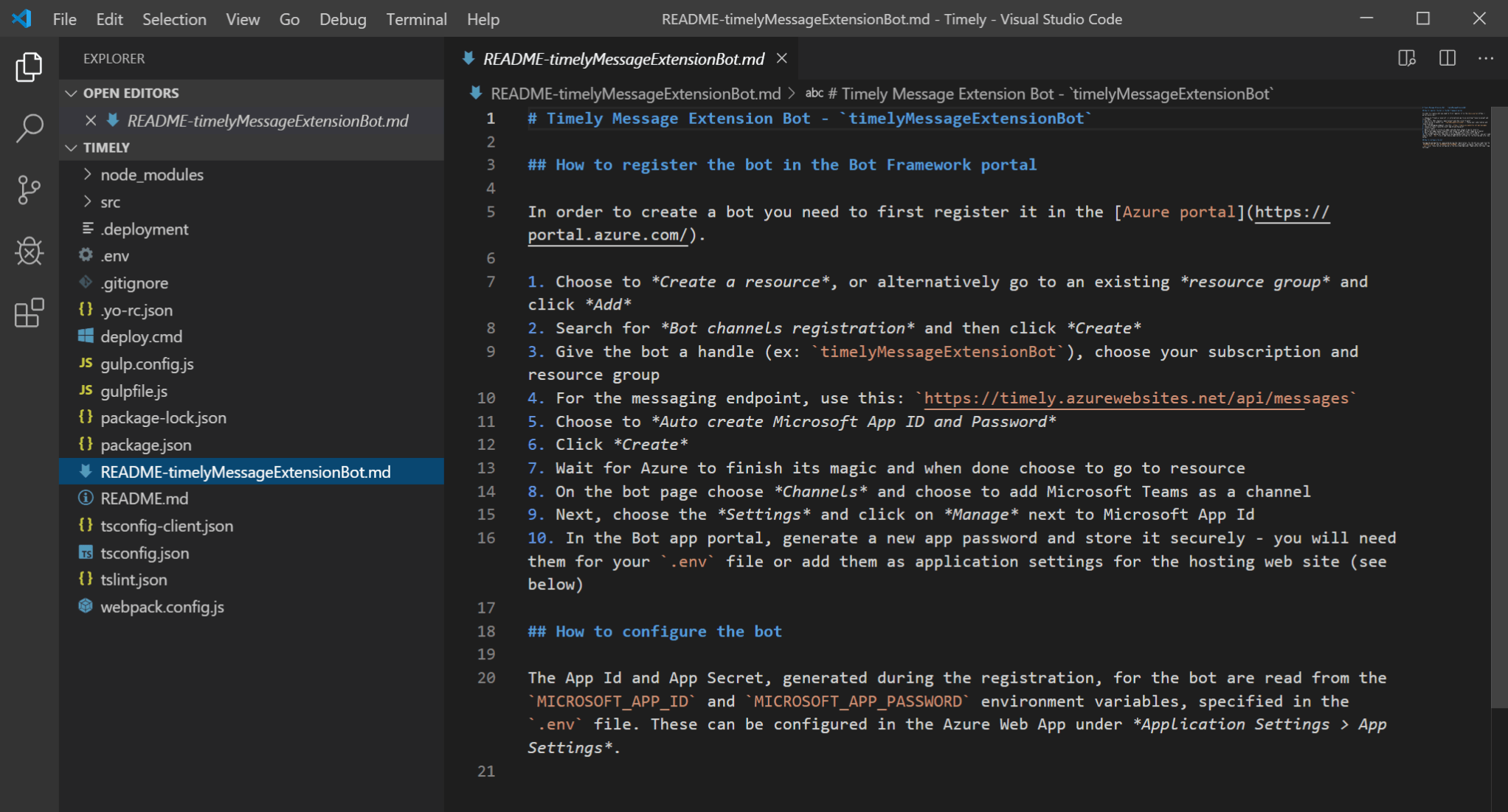Open the Explorer view in activity bar
Screen dimensions: 1508x812
(x=29, y=67)
